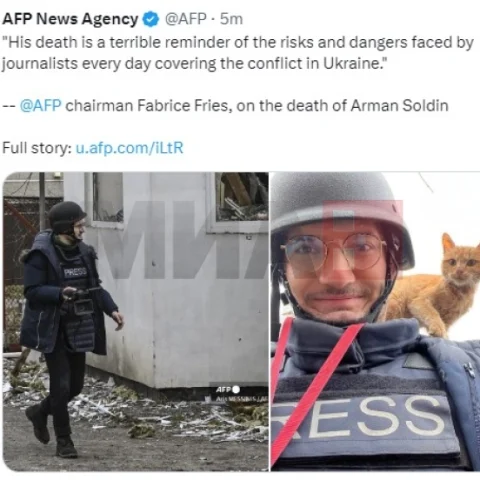Image resolution: width=480 pixels, height=480 pixels.
Task: Open the 5m timestamp of the tweet
Action: [x=231, y=19]
